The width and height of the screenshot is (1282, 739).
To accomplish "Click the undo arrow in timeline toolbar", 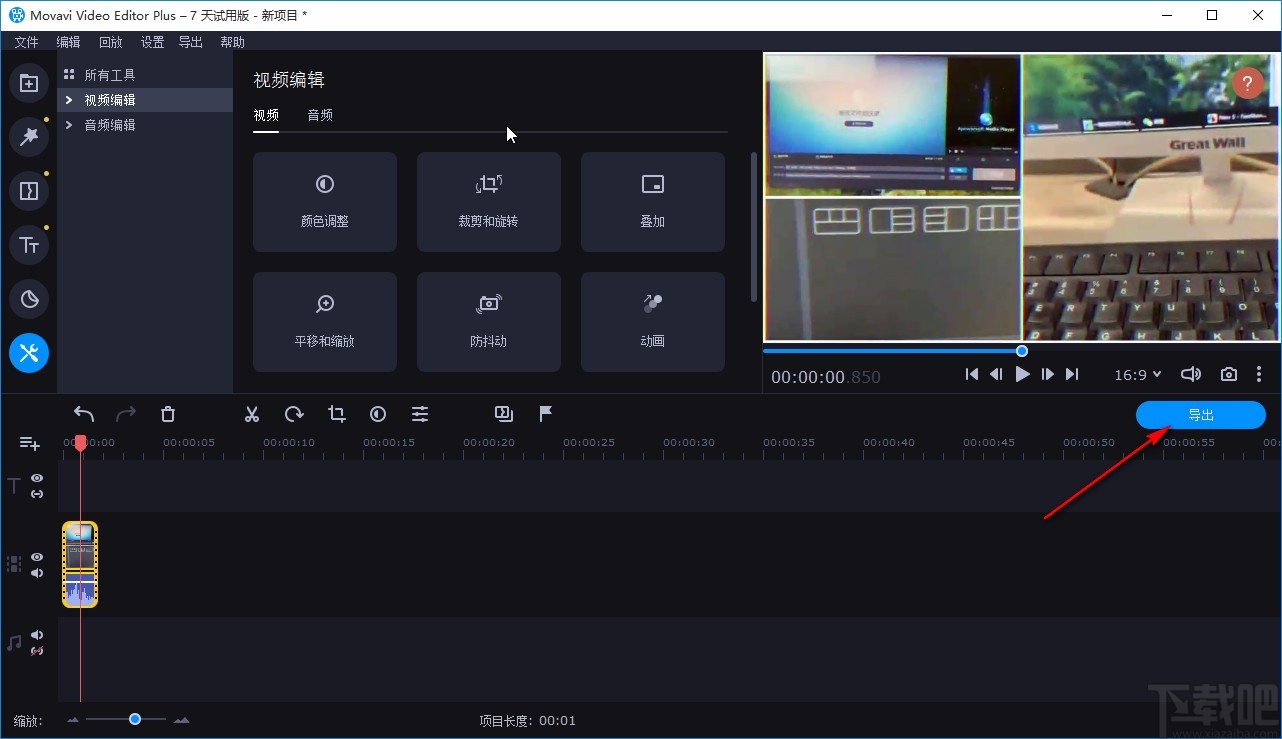I will point(84,414).
